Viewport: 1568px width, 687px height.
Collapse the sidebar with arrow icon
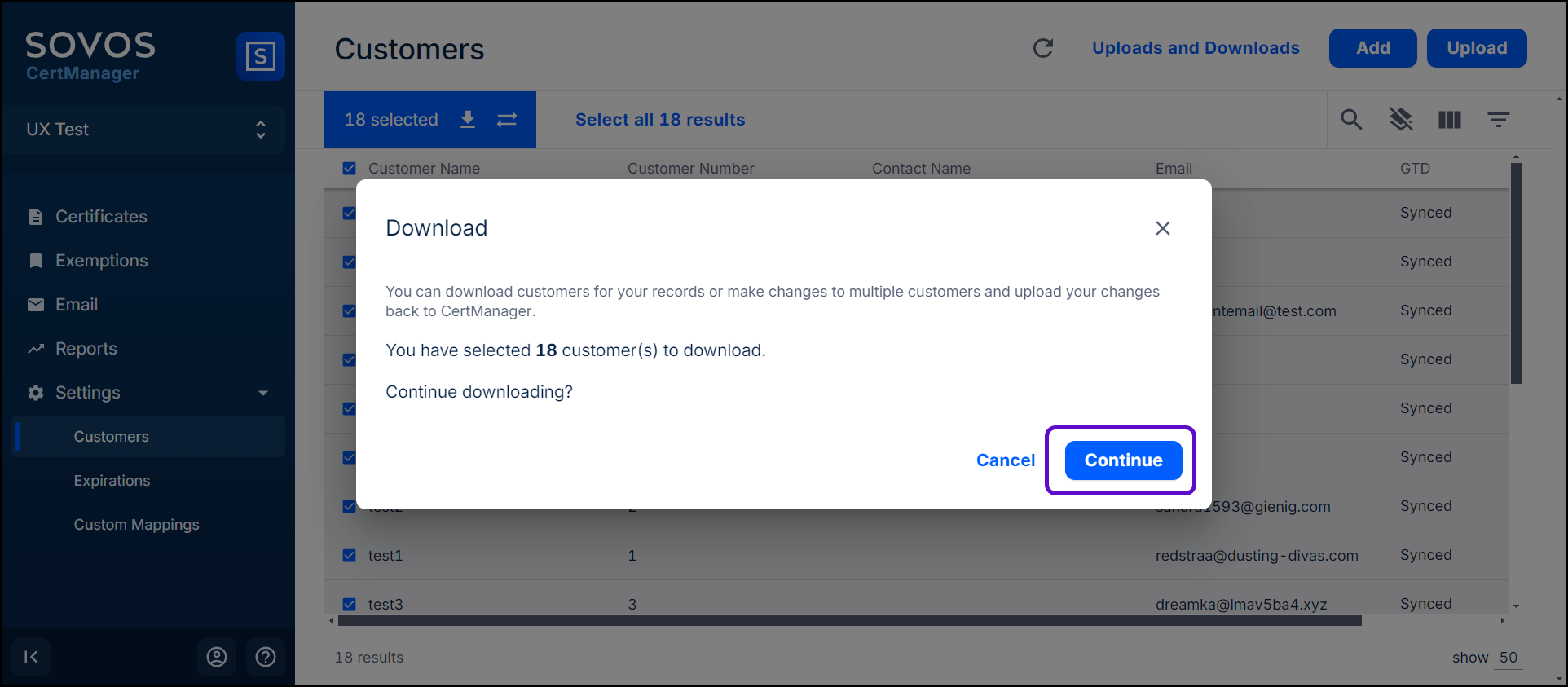pyautogui.click(x=31, y=657)
